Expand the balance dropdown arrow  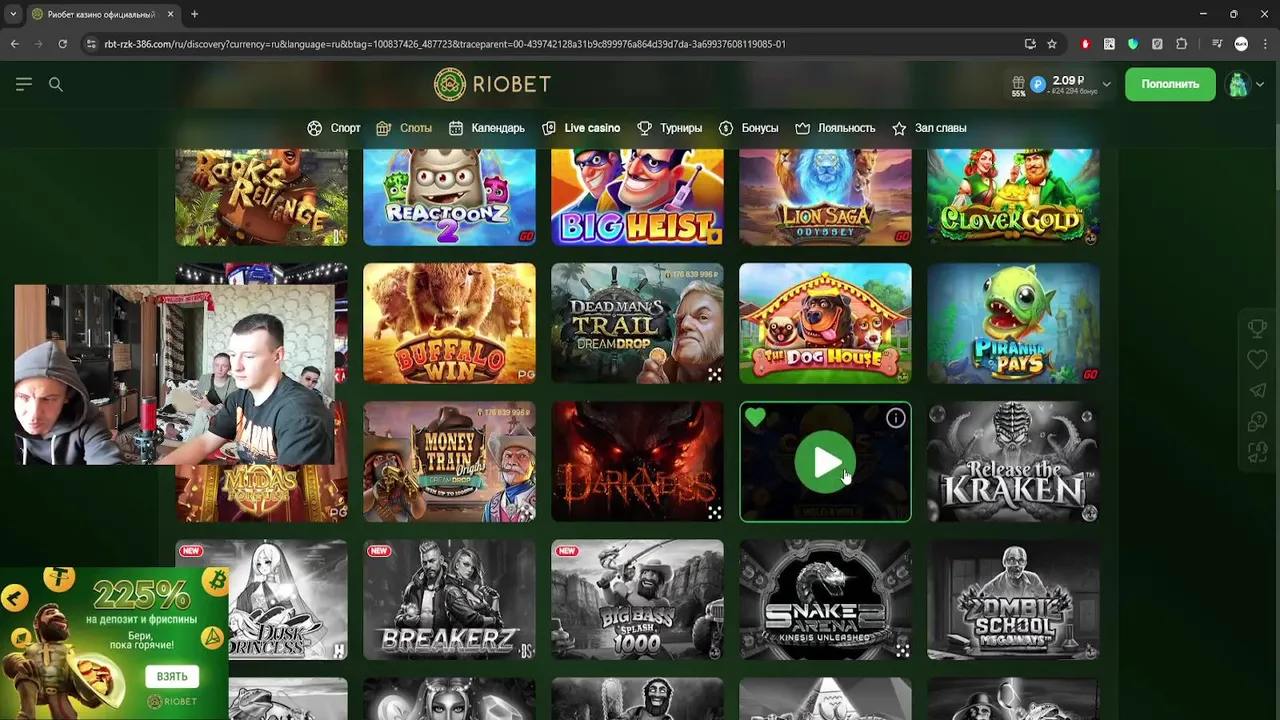(1106, 84)
